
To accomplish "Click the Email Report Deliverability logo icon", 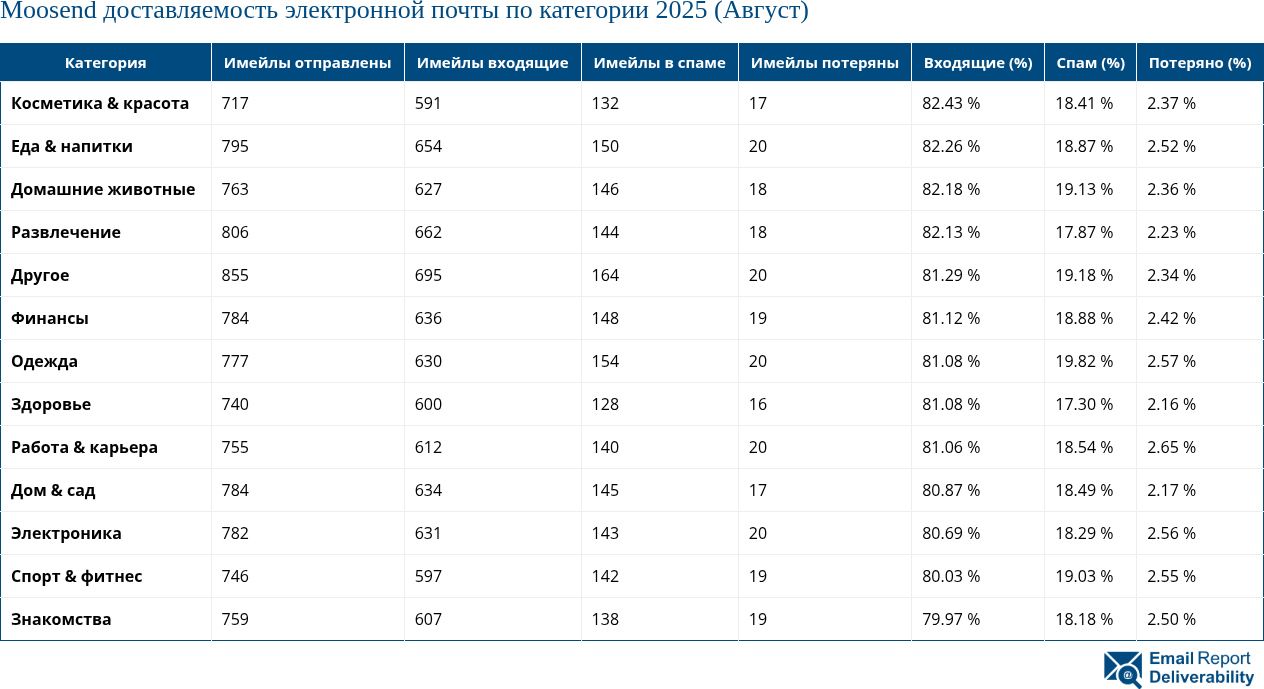I will 1120,668.
